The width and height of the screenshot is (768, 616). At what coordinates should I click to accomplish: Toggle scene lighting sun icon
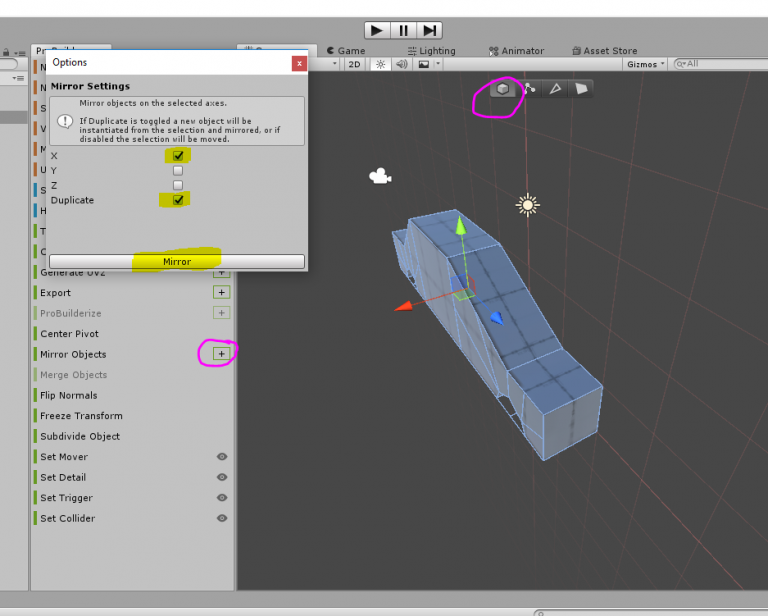pos(381,64)
